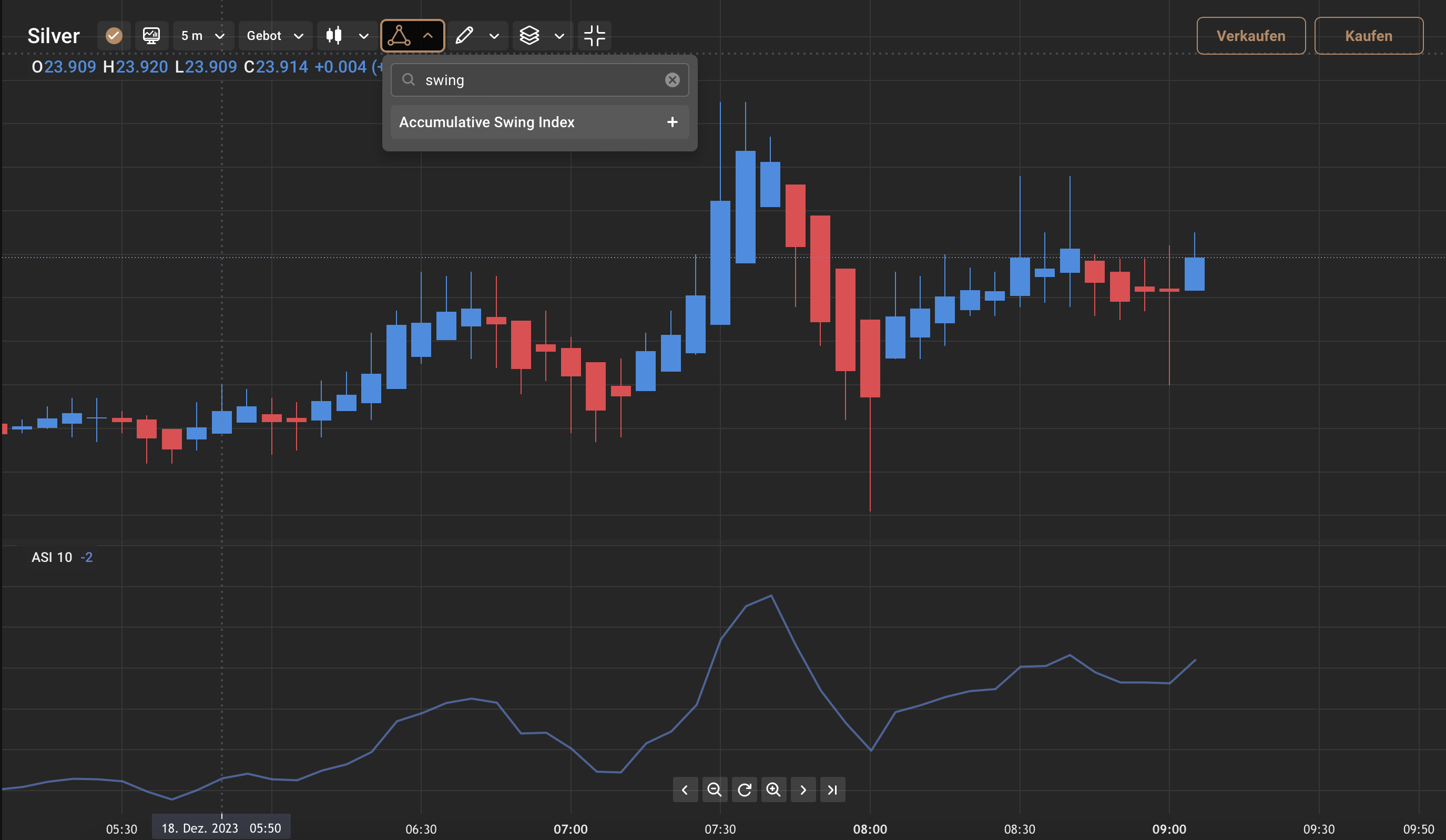The height and width of the screenshot is (840, 1446).
Task: Select the candlestick chart type icon
Action: coord(334,36)
